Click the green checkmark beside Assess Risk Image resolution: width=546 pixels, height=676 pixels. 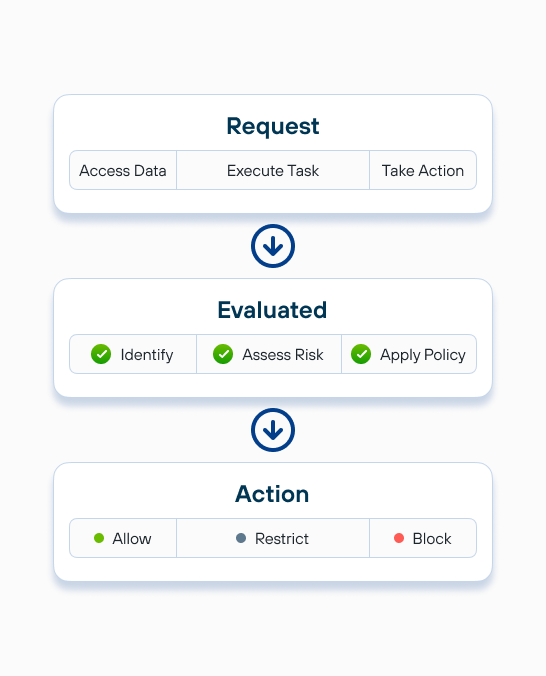point(223,354)
